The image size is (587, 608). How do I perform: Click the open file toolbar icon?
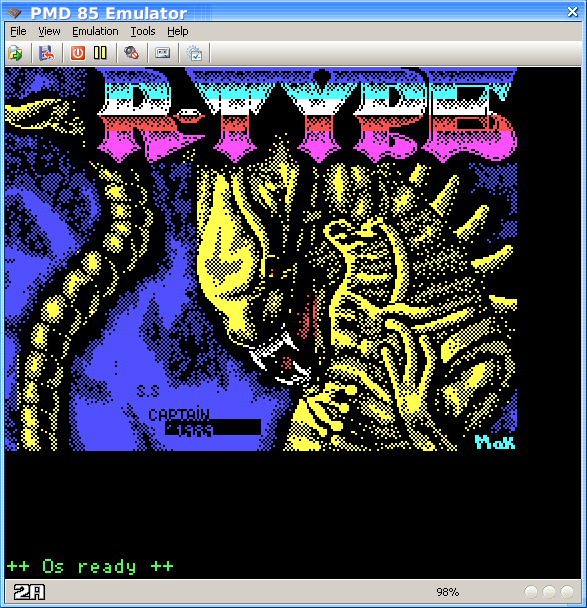pyautogui.click(x=15, y=53)
